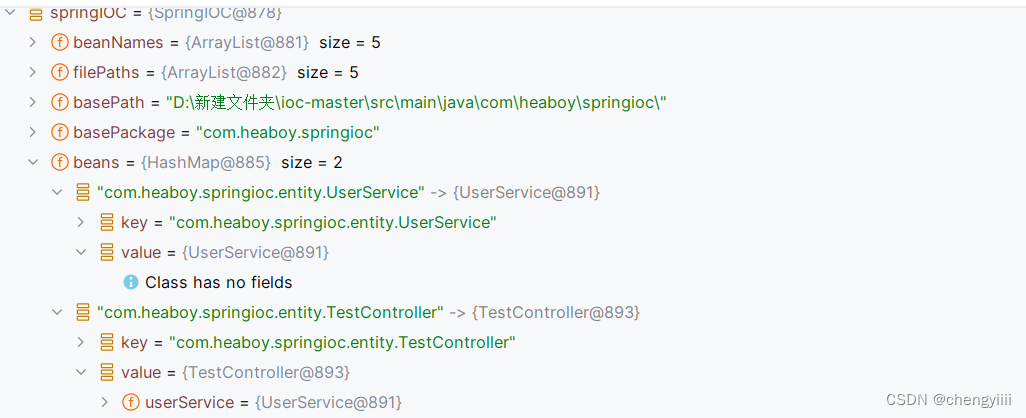
Task: Collapse the beans HashMap node
Action: point(33,162)
